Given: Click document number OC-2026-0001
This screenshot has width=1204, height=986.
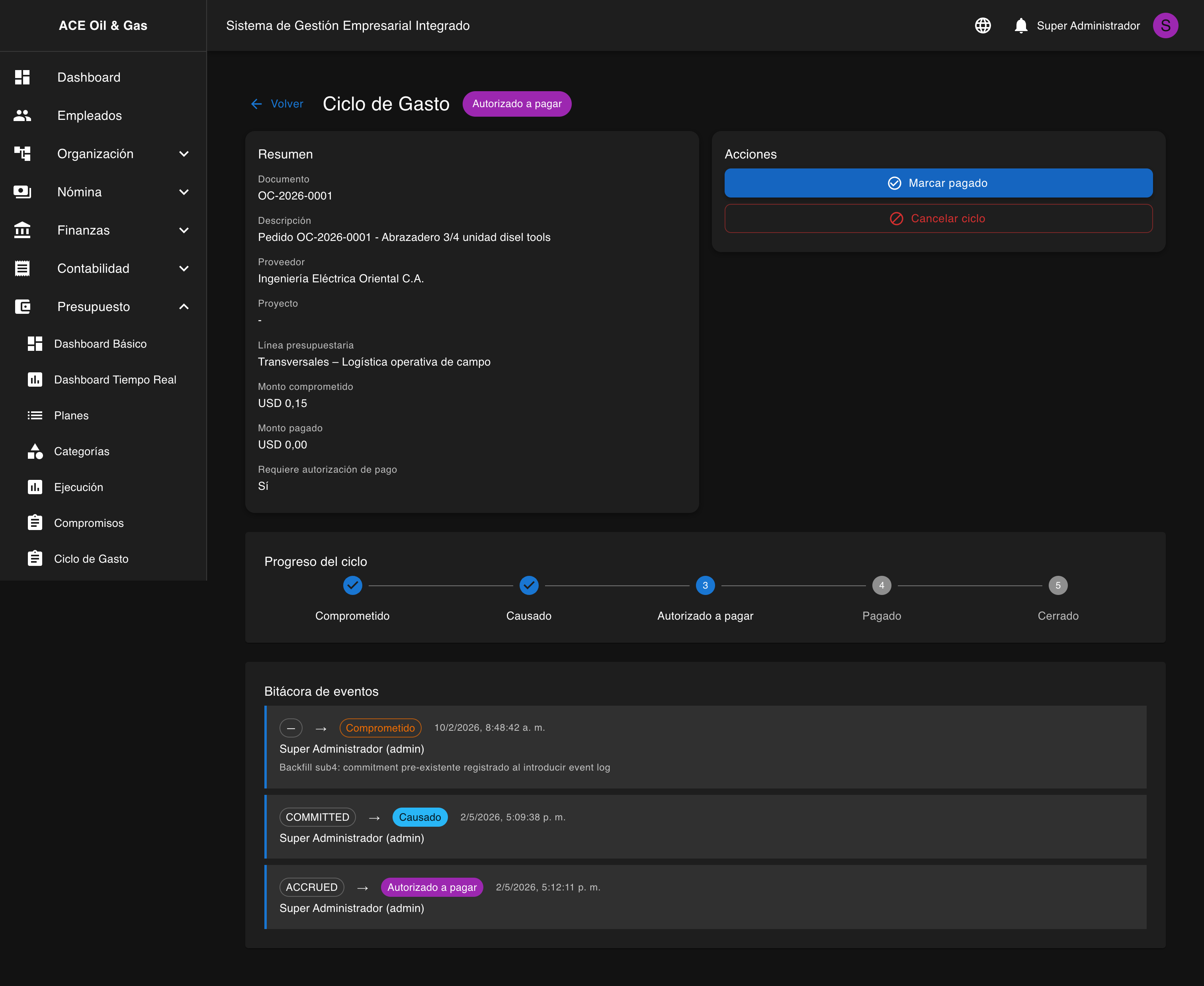Looking at the screenshot, I should tap(295, 196).
